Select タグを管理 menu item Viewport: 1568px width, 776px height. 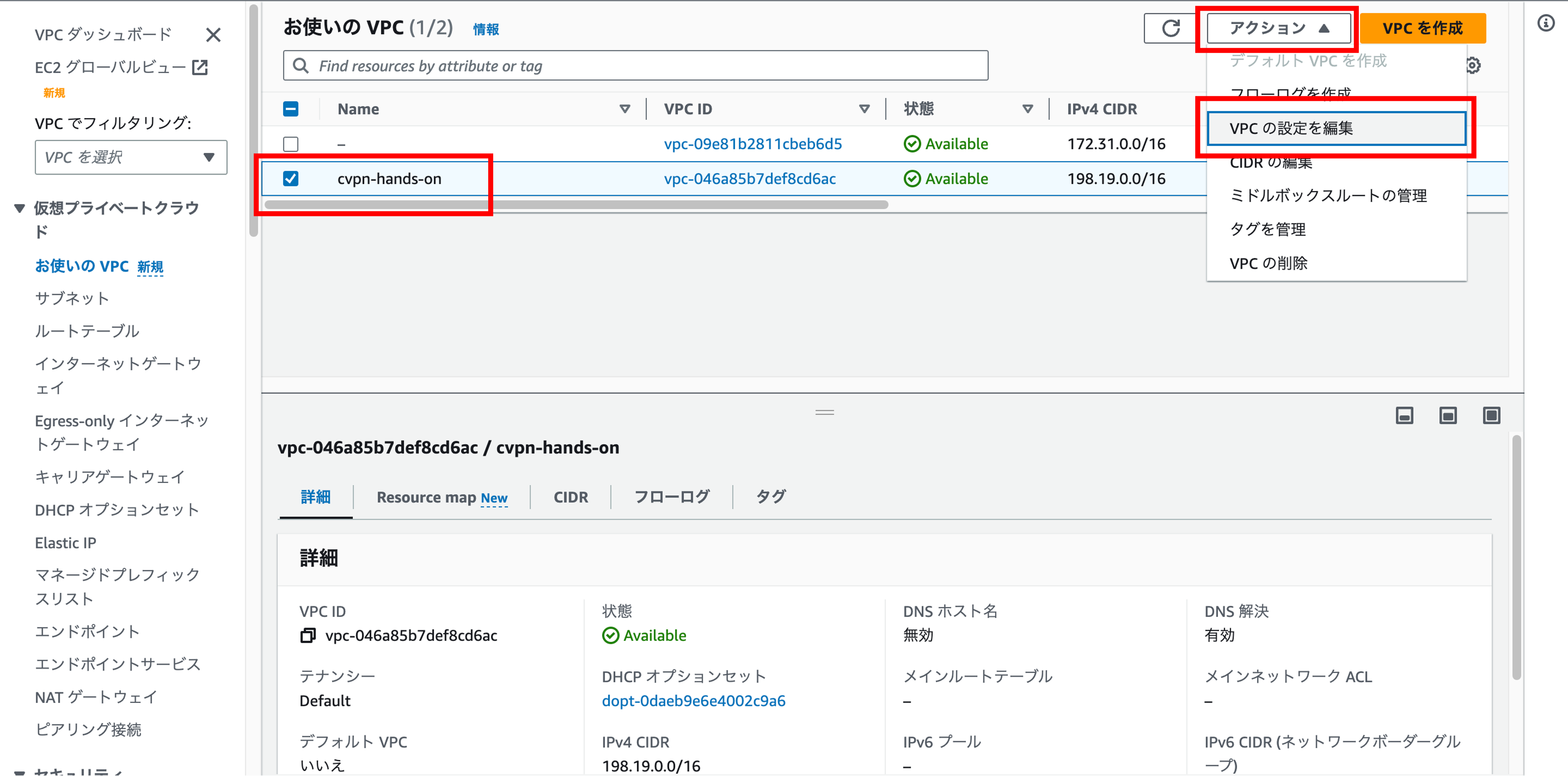click(1337, 230)
